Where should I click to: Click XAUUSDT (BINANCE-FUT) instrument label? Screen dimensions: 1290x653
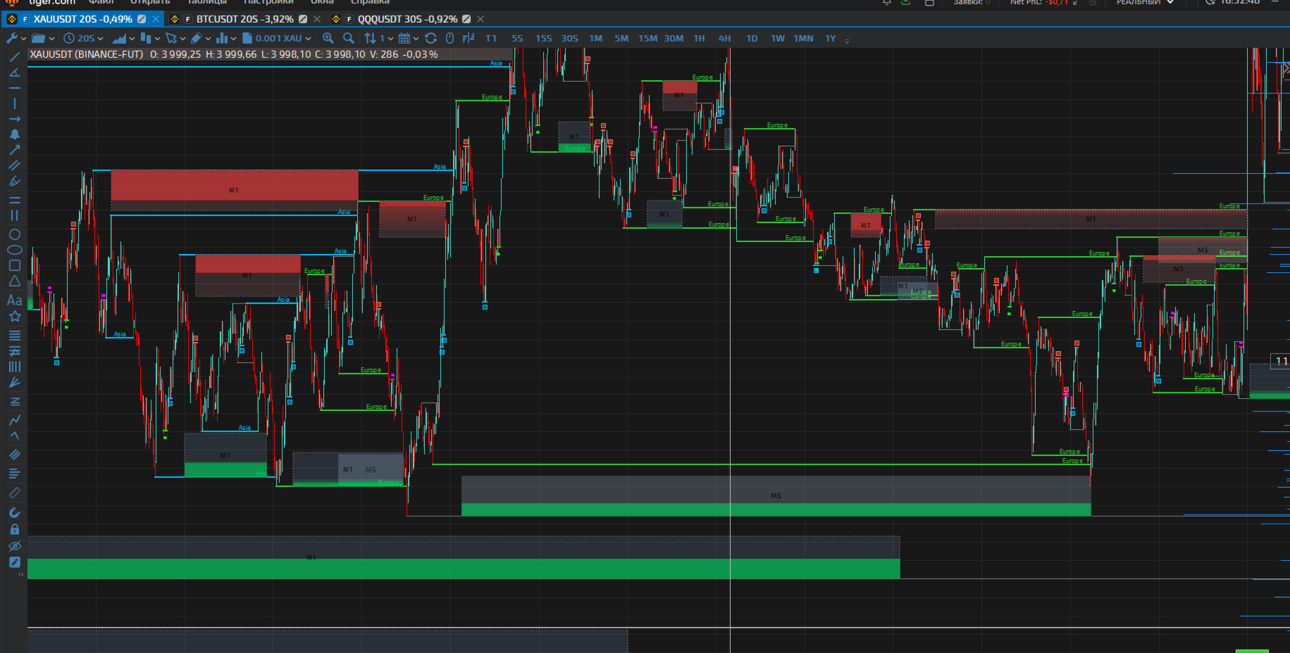coord(86,54)
